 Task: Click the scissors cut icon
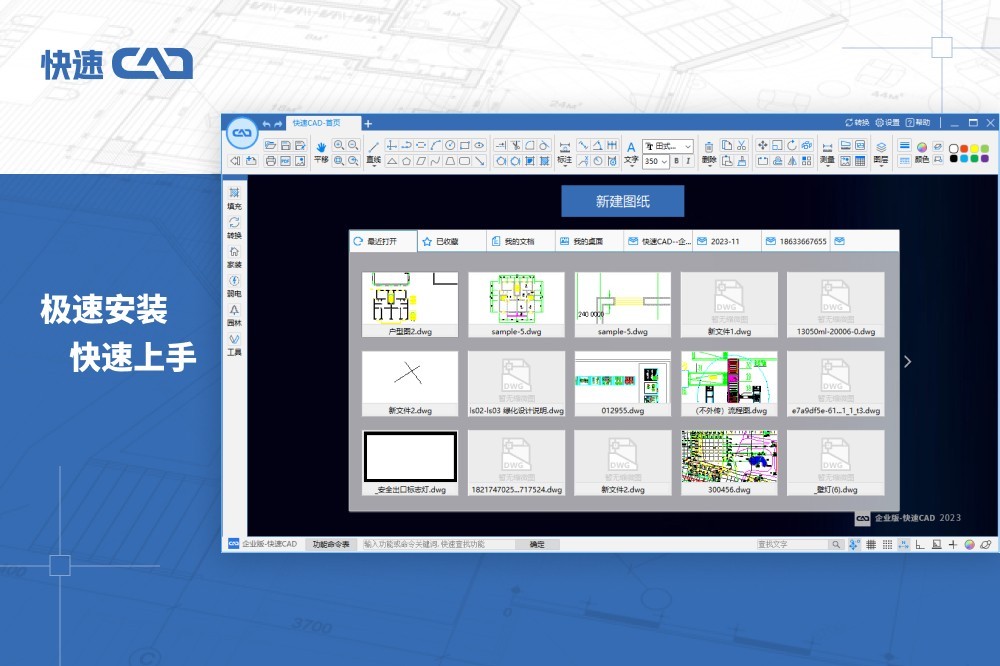pyautogui.click(x=741, y=145)
